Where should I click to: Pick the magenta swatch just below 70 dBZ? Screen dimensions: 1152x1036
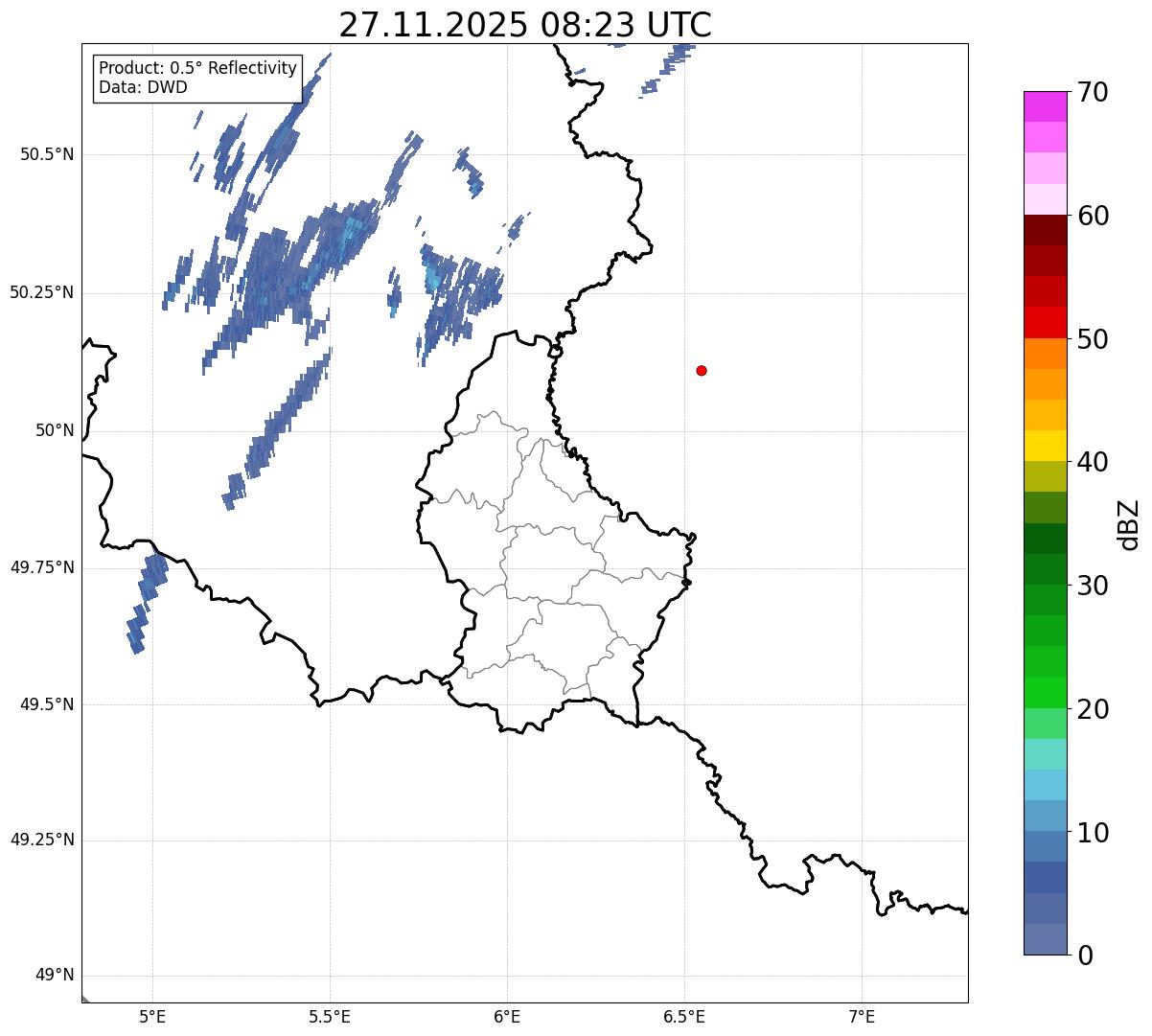pos(1045,106)
